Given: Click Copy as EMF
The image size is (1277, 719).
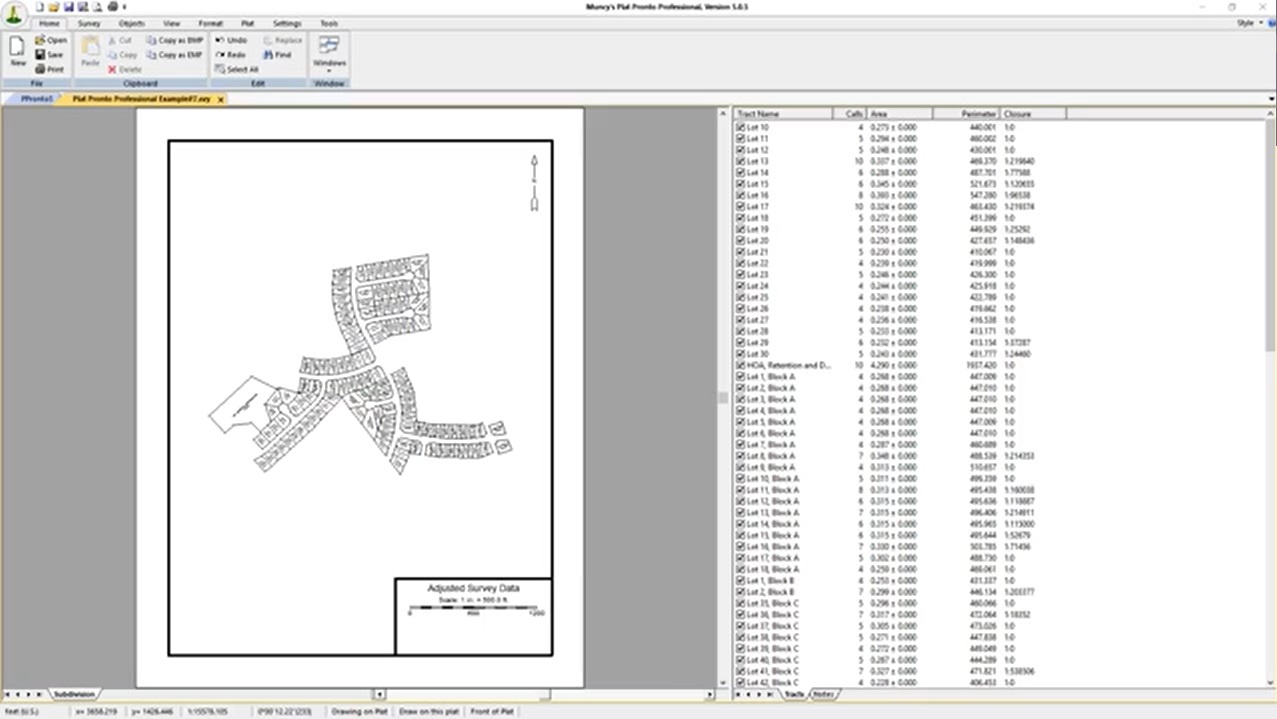Looking at the screenshot, I should point(174,55).
